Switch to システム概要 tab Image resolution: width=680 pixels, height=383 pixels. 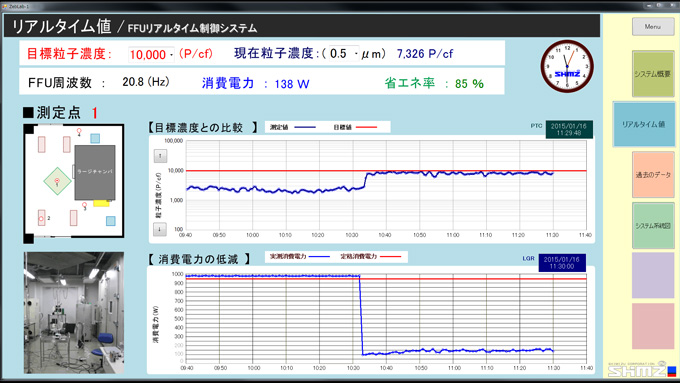pyautogui.click(x=653, y=74)
